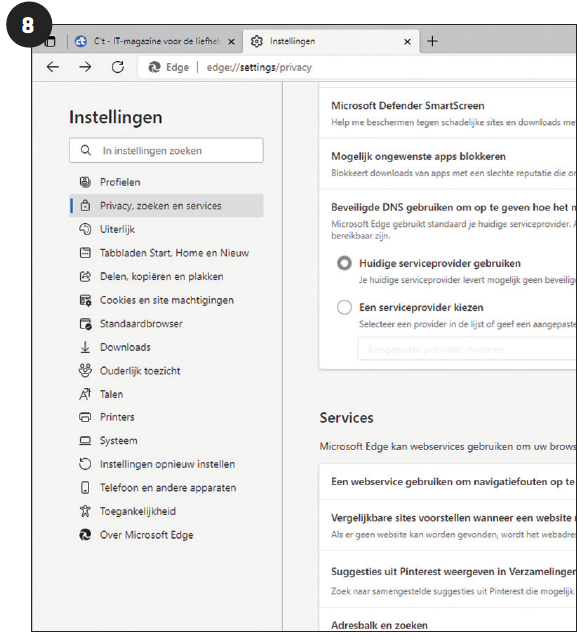Click 'Vergelijkbare sites voorstellen' setting
The width and height of the screenshot is (584, 642).
(x=448, y=526)
